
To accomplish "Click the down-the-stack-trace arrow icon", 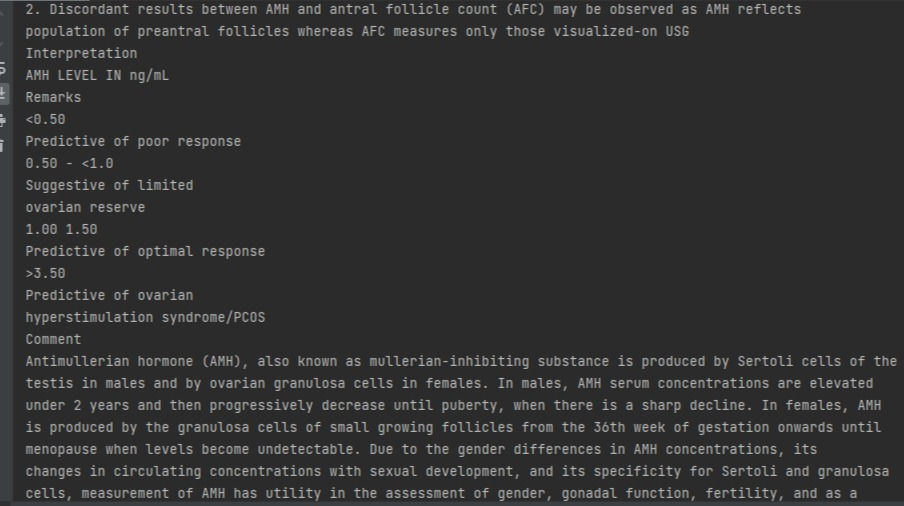I will pos(2,43).
